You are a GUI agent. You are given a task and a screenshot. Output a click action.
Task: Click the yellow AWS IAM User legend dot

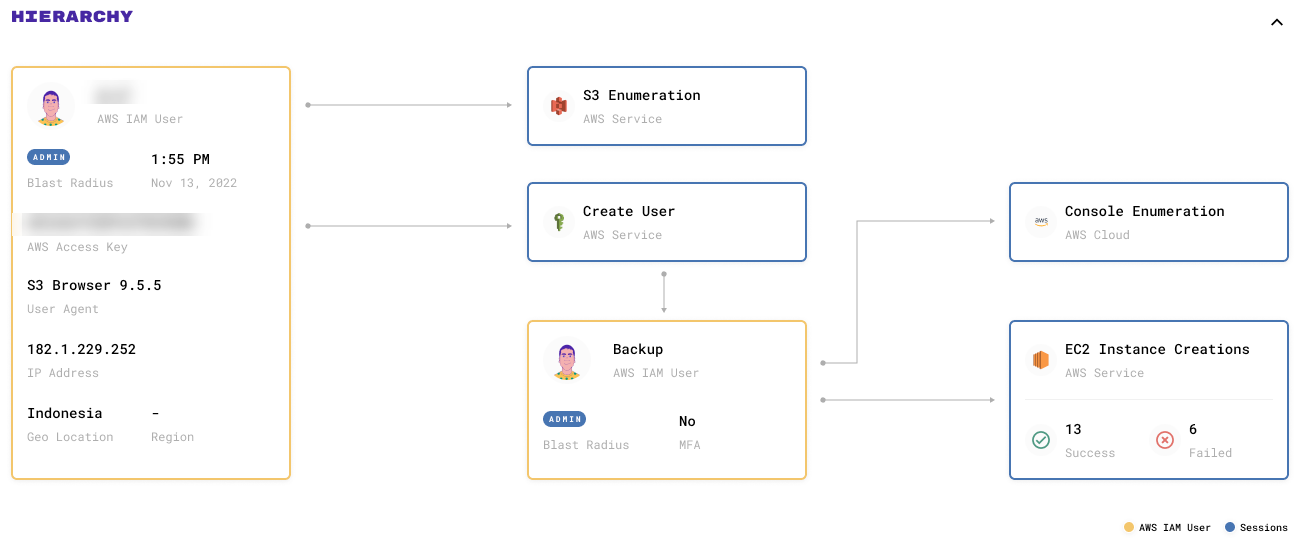click(1129, 527)
